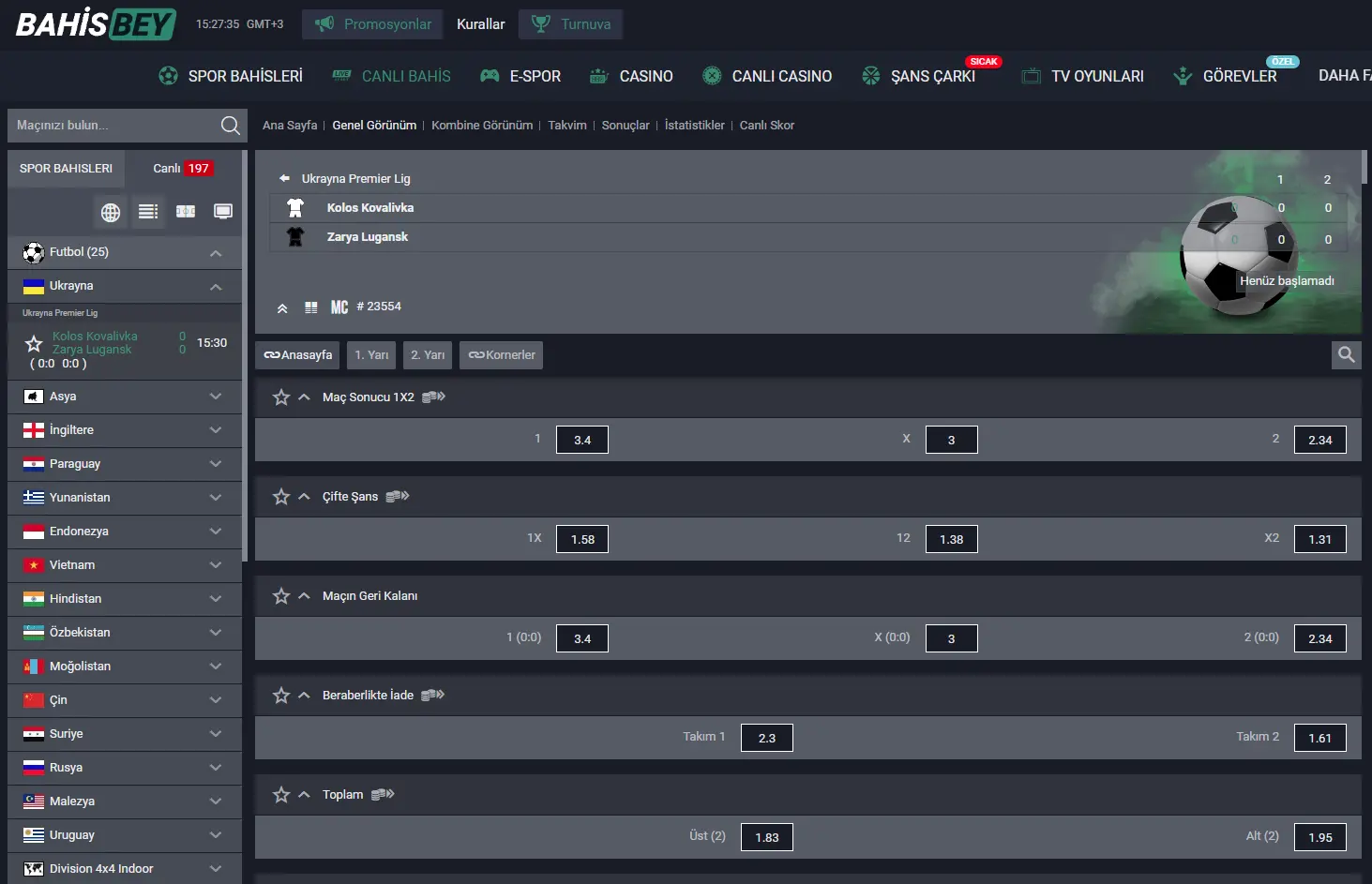Click the gamepad icon of E-Spor
The image size is (1372, 884).
click(x=490, y=76)
